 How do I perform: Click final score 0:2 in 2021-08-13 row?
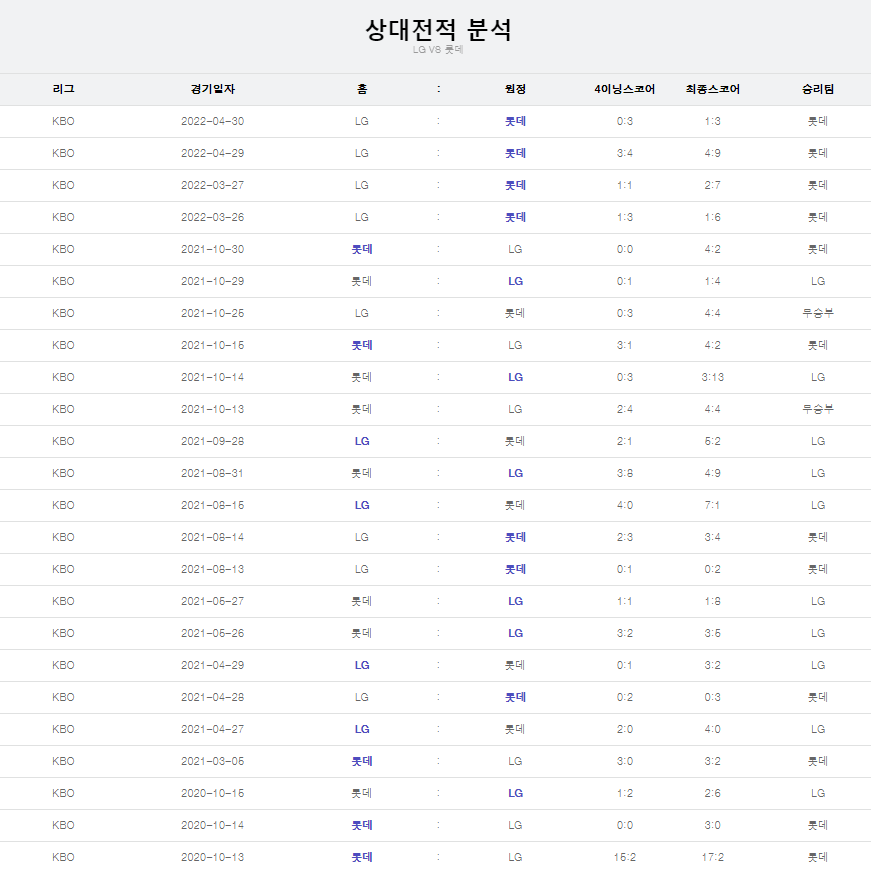tap(712, 569)
